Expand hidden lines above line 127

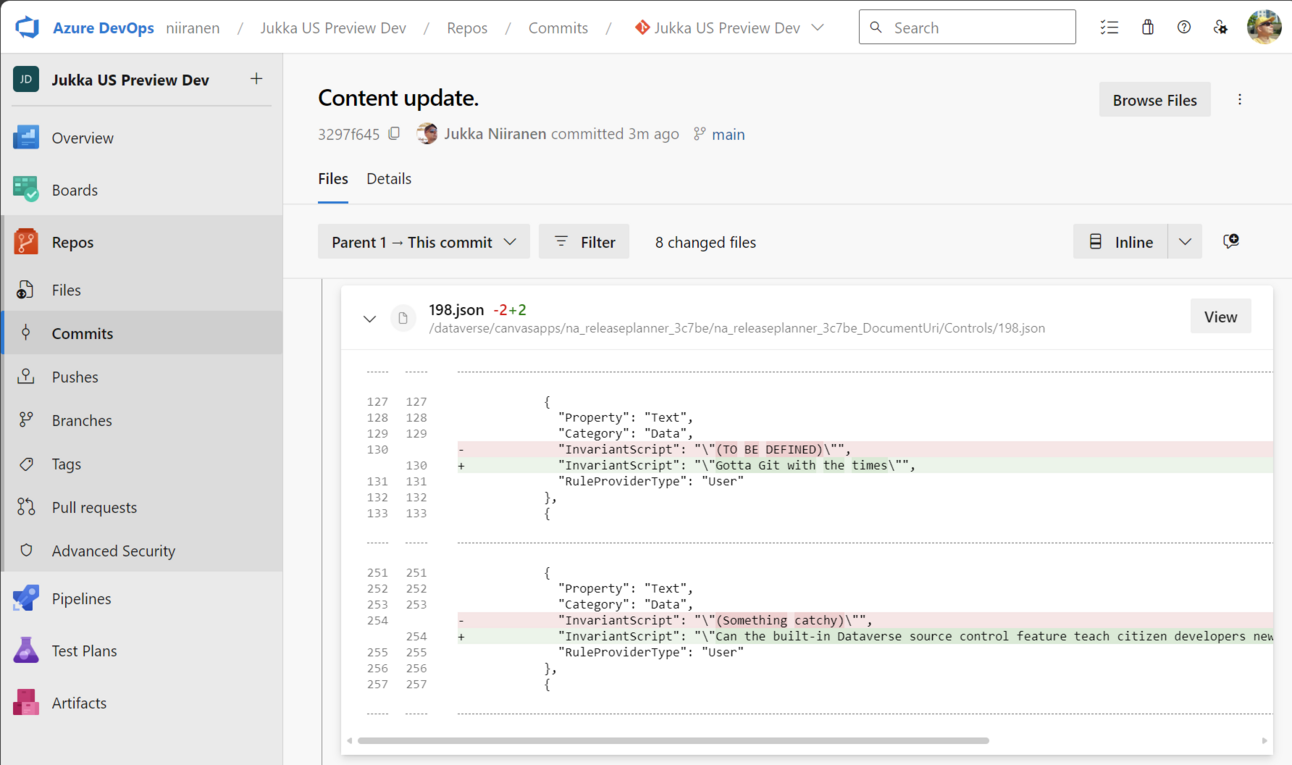click(x=397, y=372)
